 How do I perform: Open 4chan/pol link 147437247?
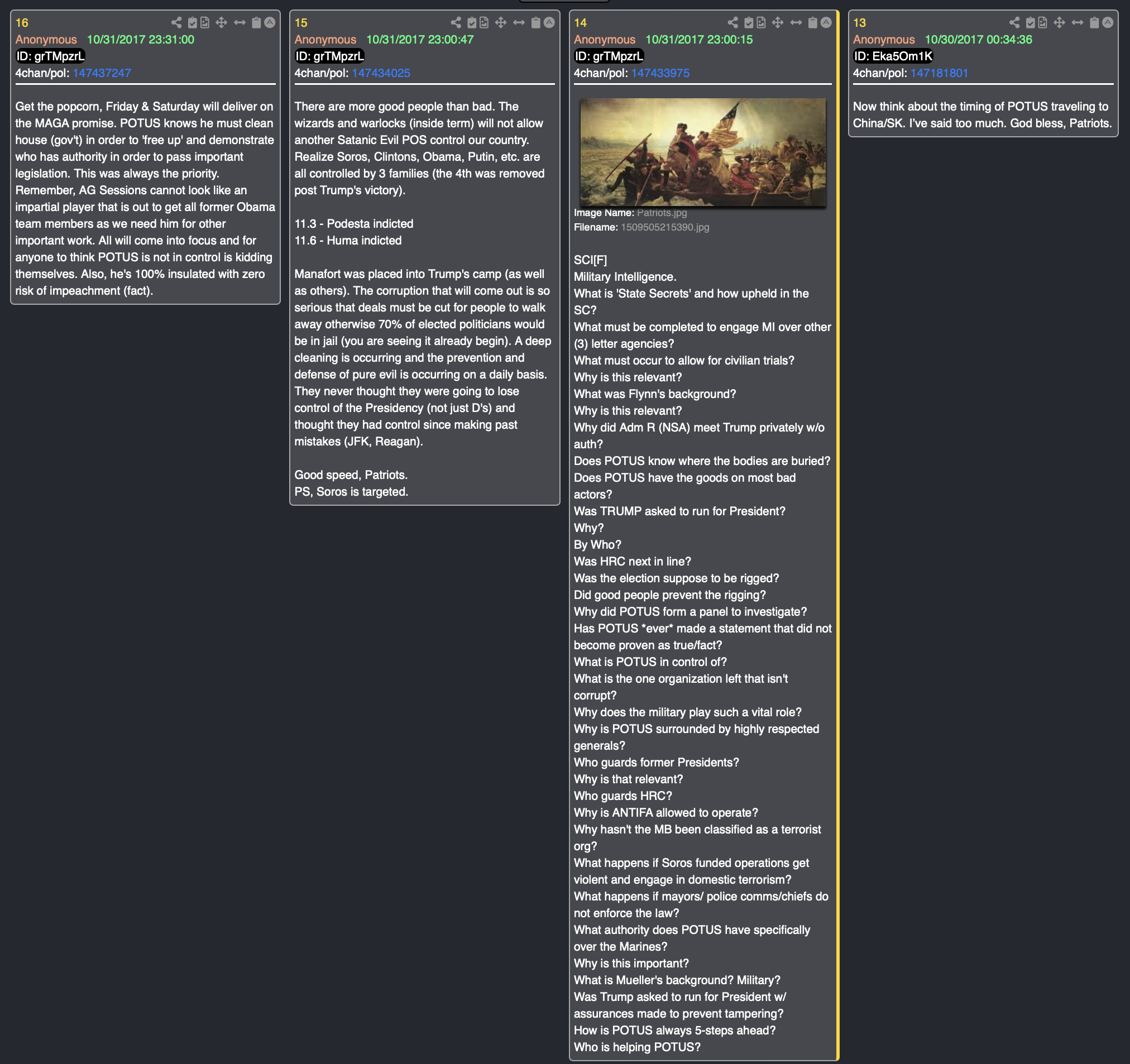pyautogui.click(x=102, y=73)
